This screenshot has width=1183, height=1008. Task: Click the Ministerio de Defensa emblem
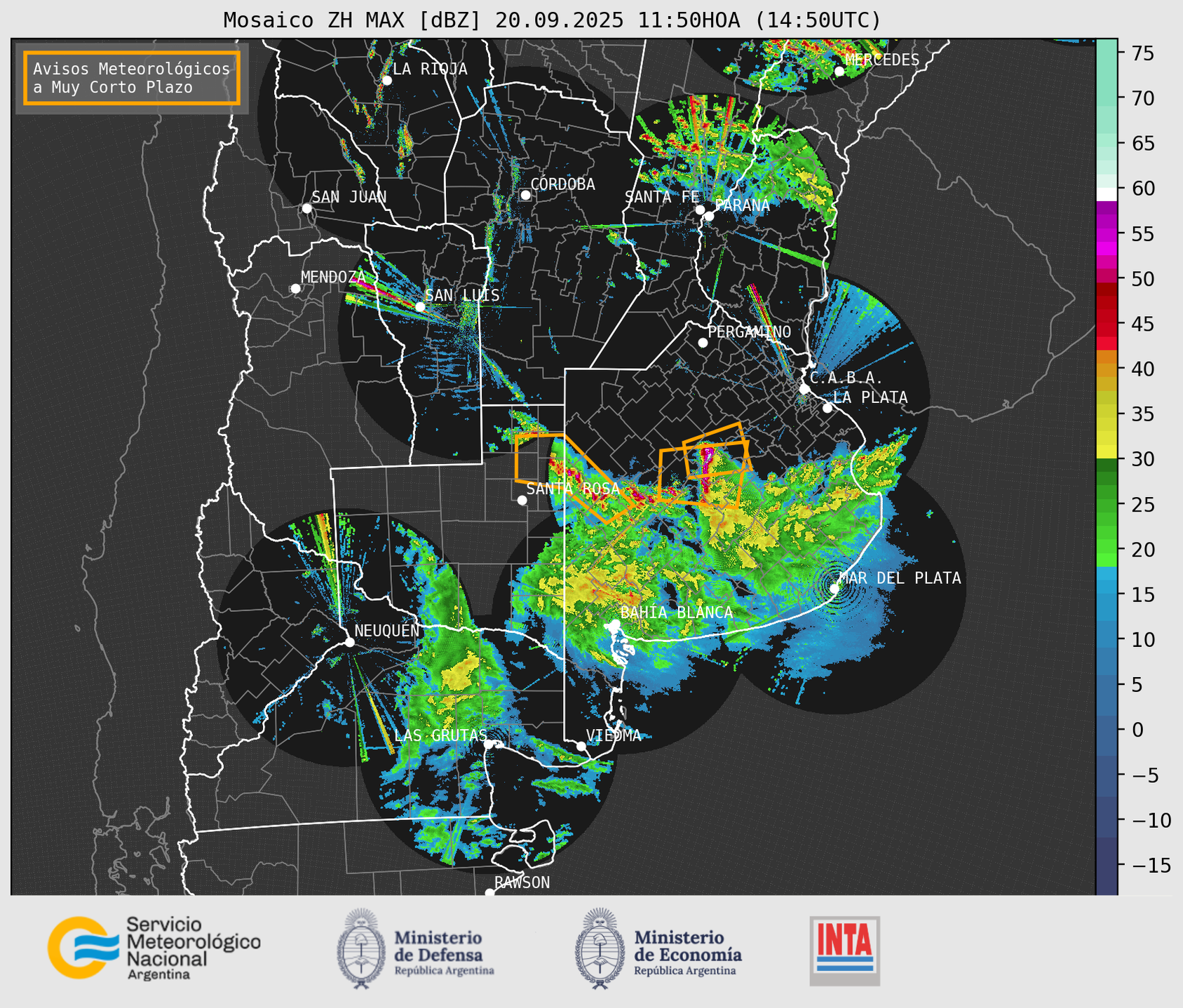pyautogui.click(x=361, y=949)
